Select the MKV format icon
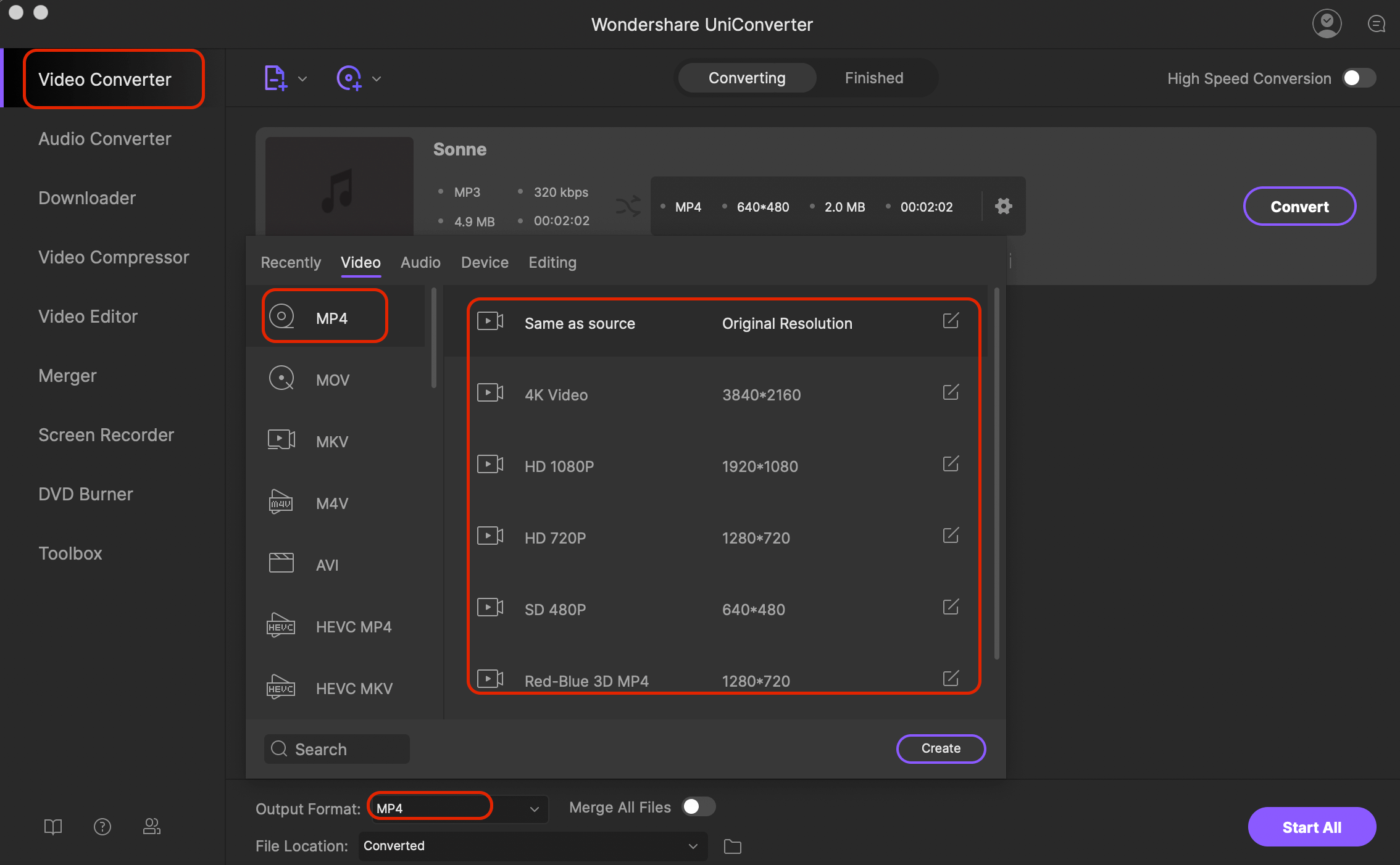The width and height of the screenshot is (1400, 865). (281, 440)
